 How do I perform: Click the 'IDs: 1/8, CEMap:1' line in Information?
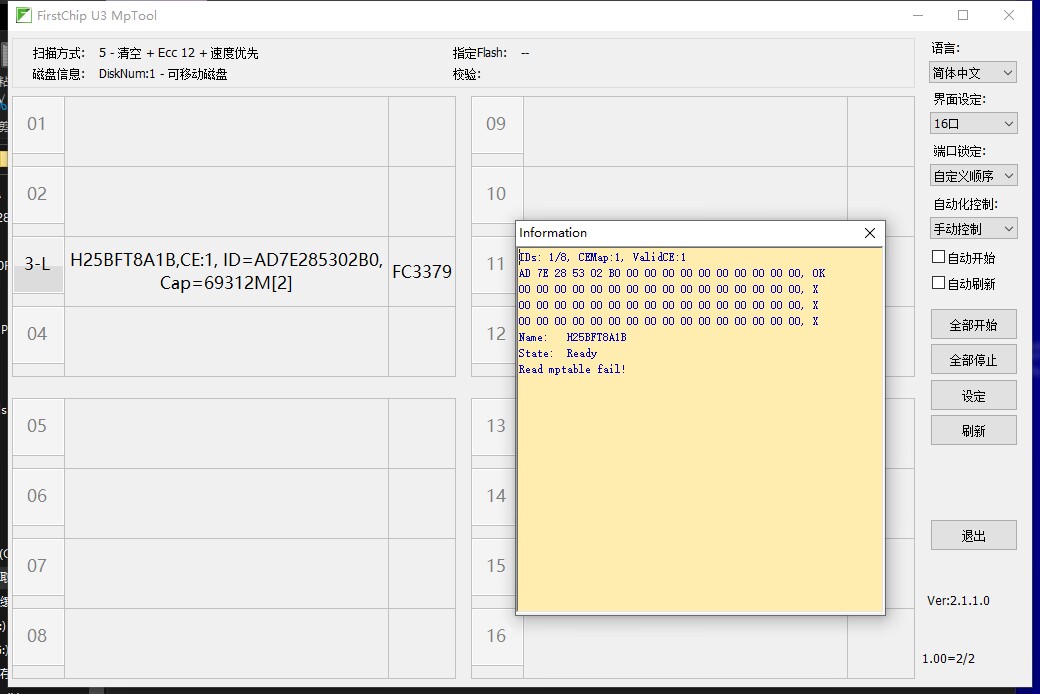[602, 257]
